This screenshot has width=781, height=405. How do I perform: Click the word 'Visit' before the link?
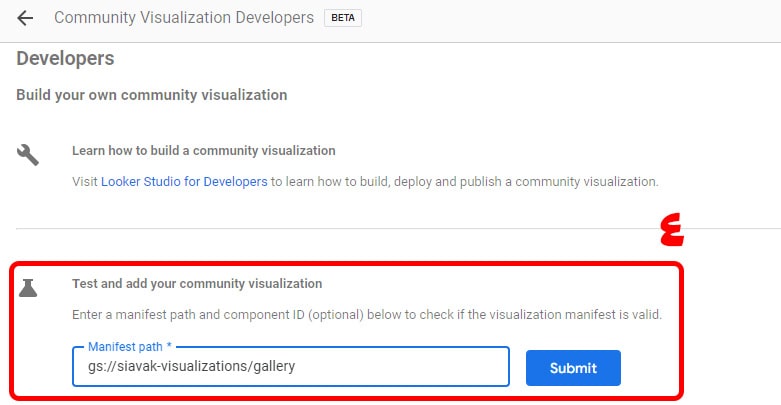point(85,182)
